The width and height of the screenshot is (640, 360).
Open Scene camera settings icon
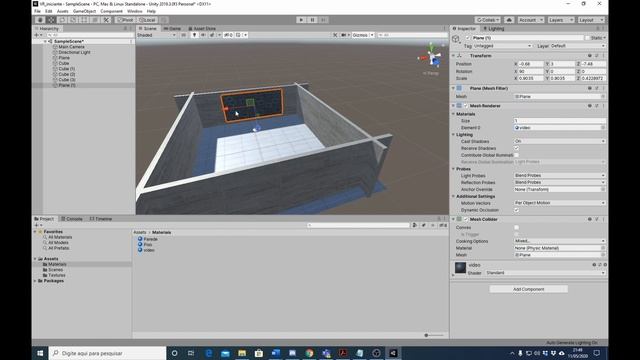tap(344, 35)
